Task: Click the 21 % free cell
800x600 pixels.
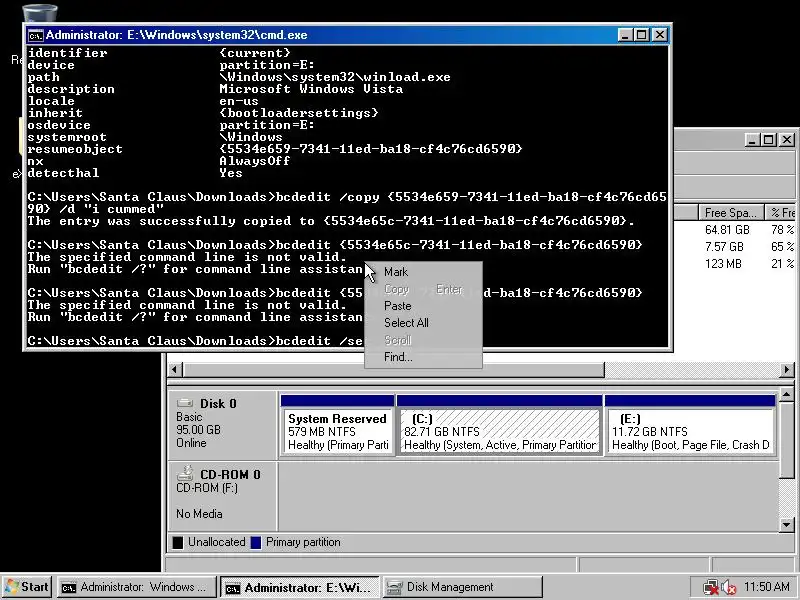Action: pos(783,264)
